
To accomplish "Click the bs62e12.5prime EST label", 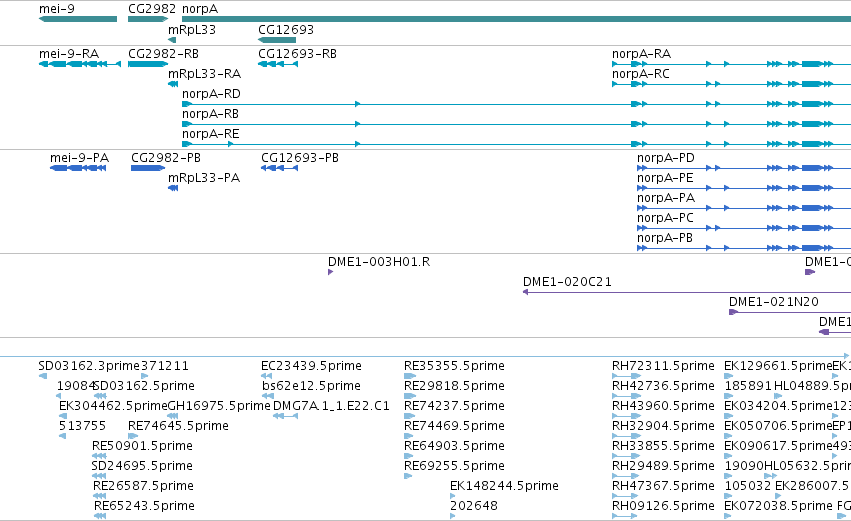I will pyautogui.click(x=311, y=386).
